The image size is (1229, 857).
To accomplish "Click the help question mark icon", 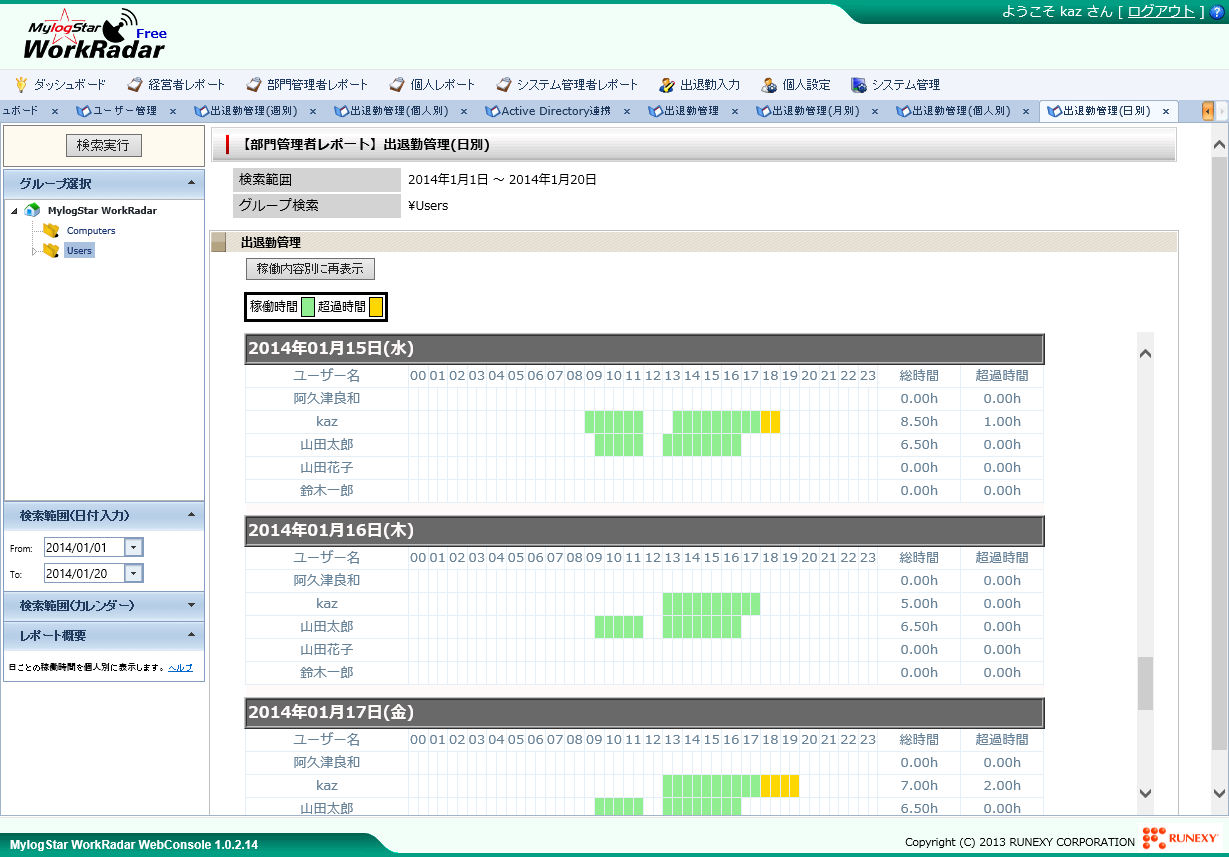I will 1217,12.
